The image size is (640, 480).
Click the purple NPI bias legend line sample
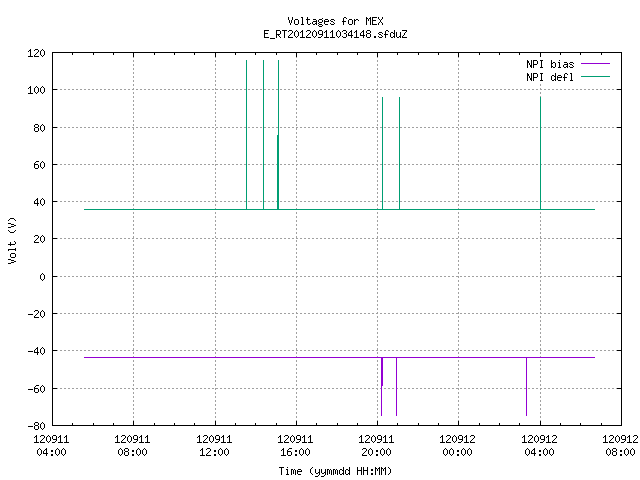click(595, 64)
